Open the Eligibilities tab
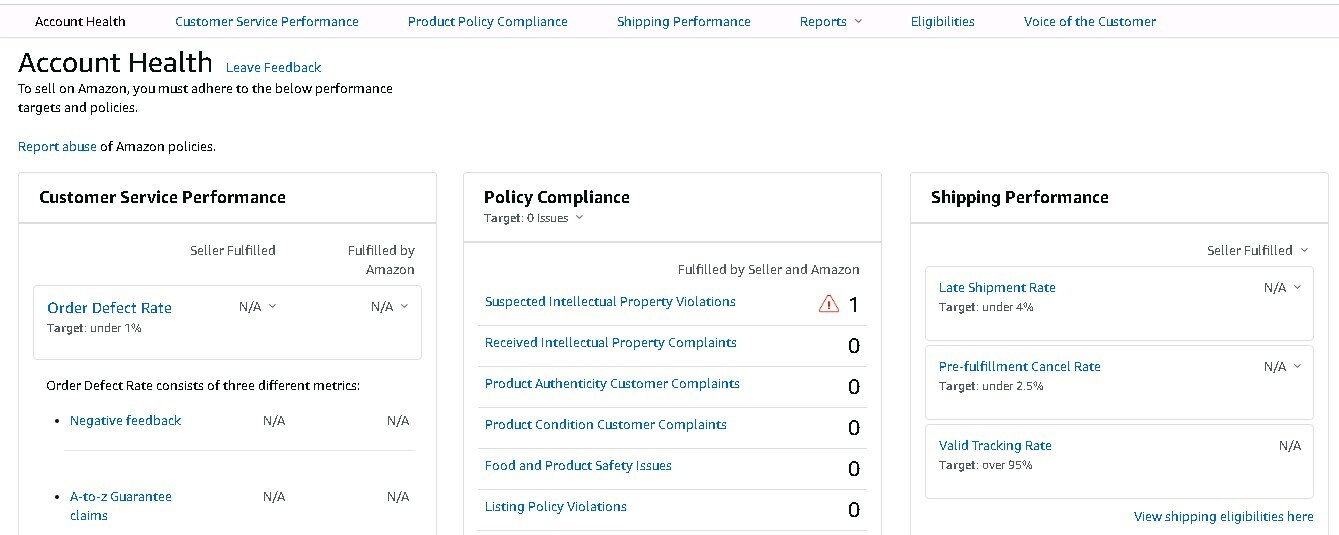The height and width of the screenshot is (535, 1339). [x=943, y=21]
